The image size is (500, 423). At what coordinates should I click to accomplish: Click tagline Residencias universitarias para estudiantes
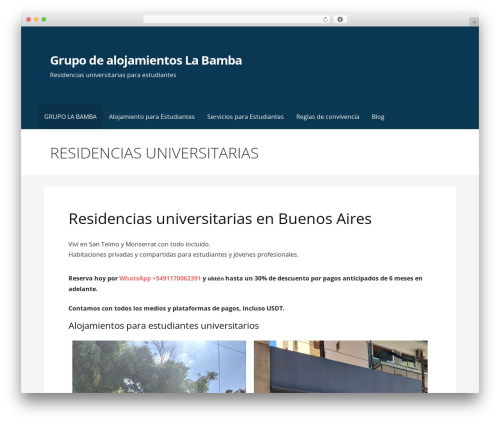(x=113, y=75)
